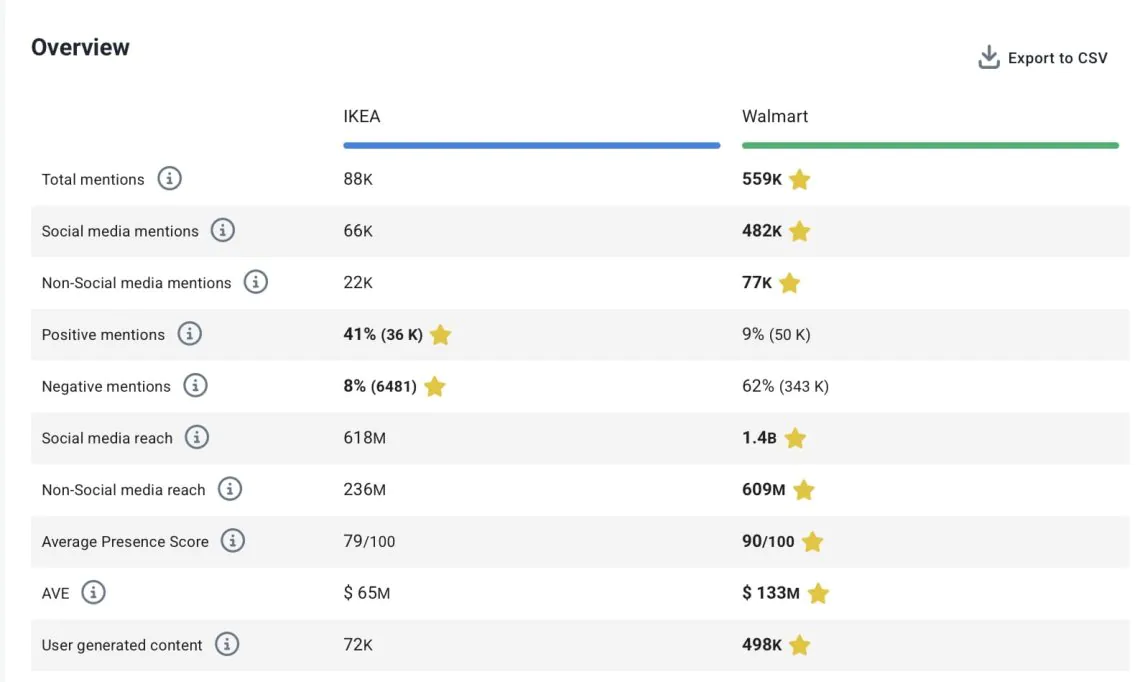Click the Overview heading

(x=80, y=47)
